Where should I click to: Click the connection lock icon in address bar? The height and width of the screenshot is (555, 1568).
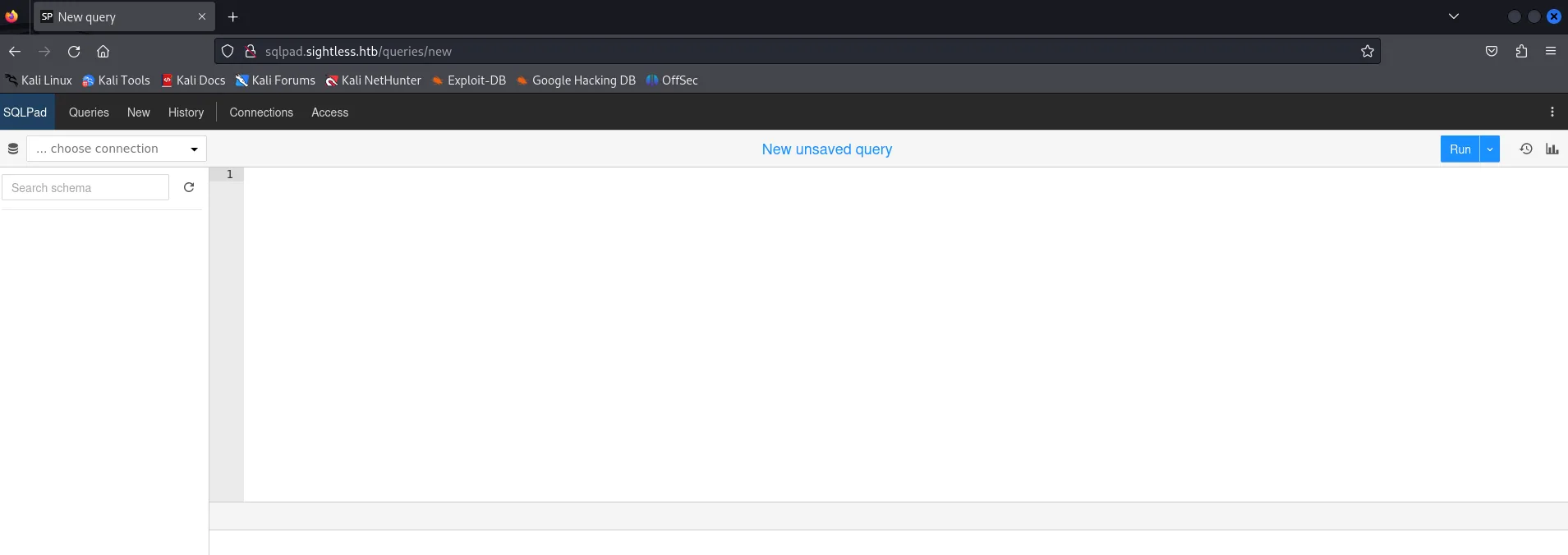point(251,51)
